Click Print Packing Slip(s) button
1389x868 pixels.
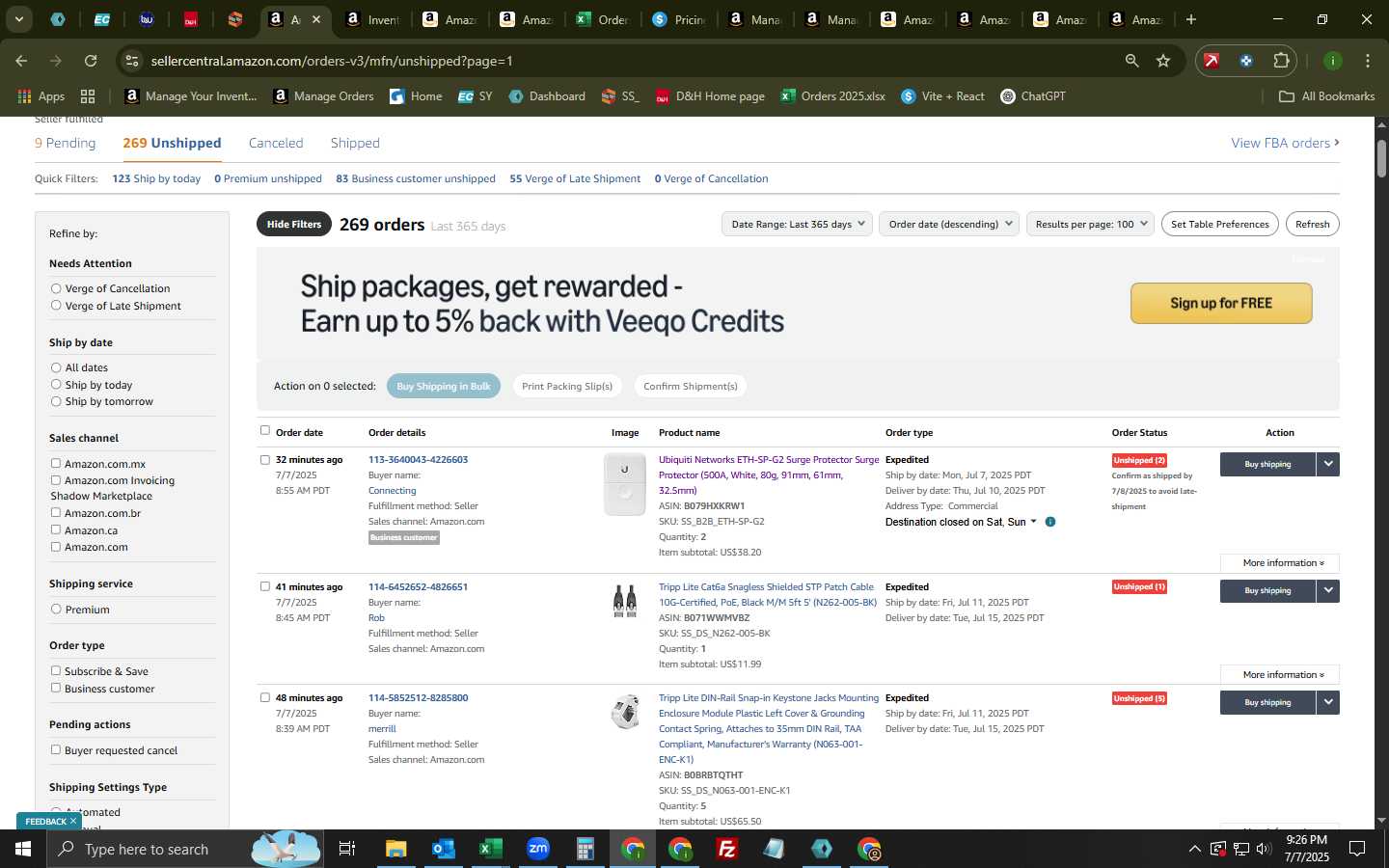pos(567,386)
